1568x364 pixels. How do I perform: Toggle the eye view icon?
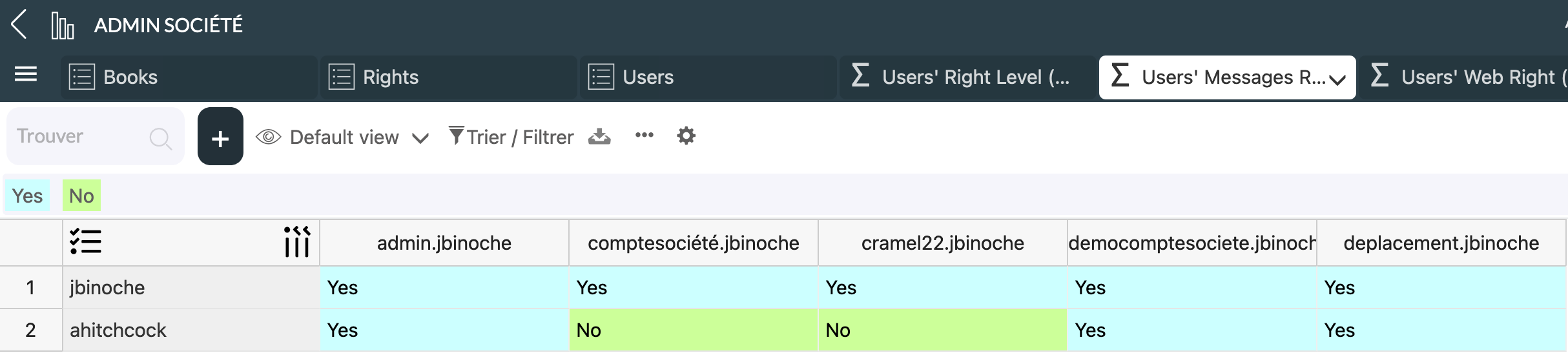(269, 137)
